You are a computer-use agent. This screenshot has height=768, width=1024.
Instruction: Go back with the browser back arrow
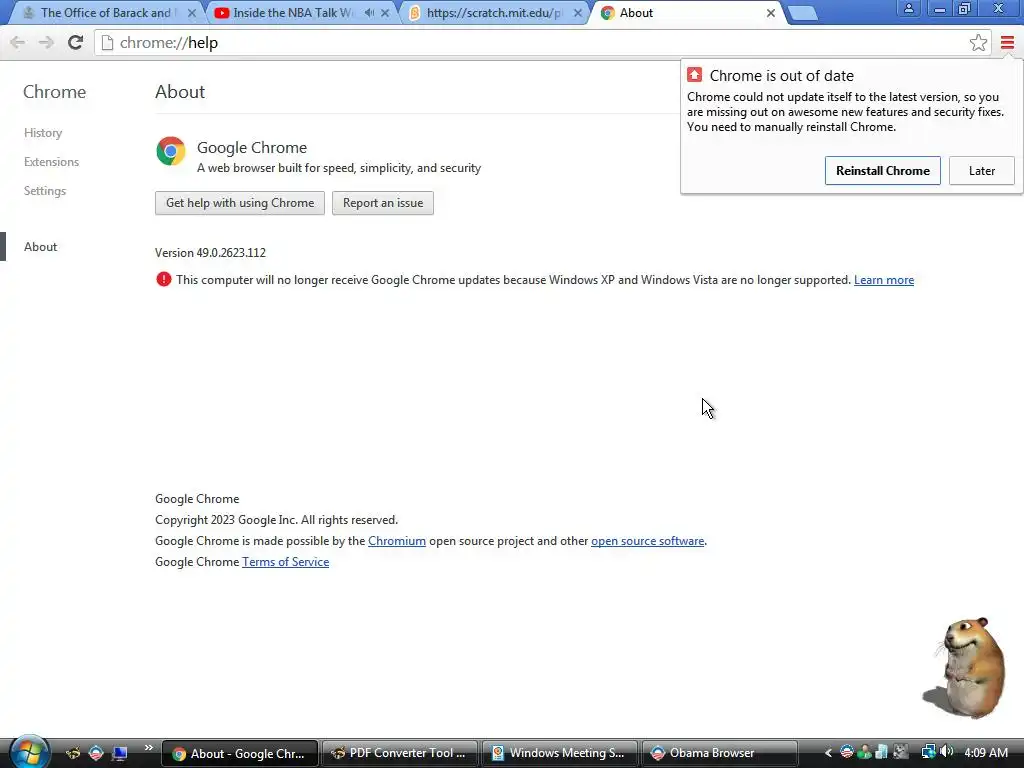point(18,43)
